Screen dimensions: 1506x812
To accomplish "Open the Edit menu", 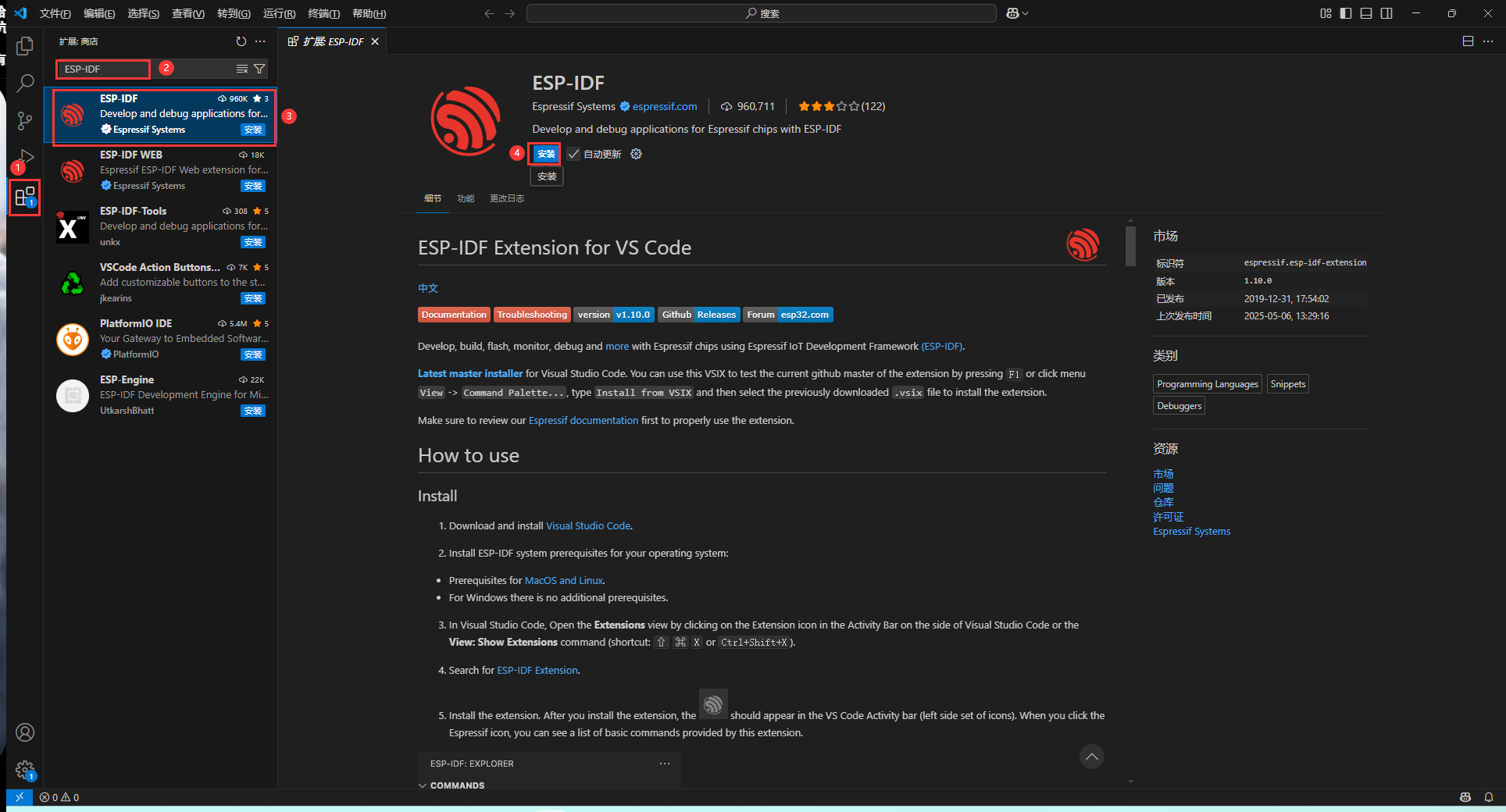I will tap(99, 13).
